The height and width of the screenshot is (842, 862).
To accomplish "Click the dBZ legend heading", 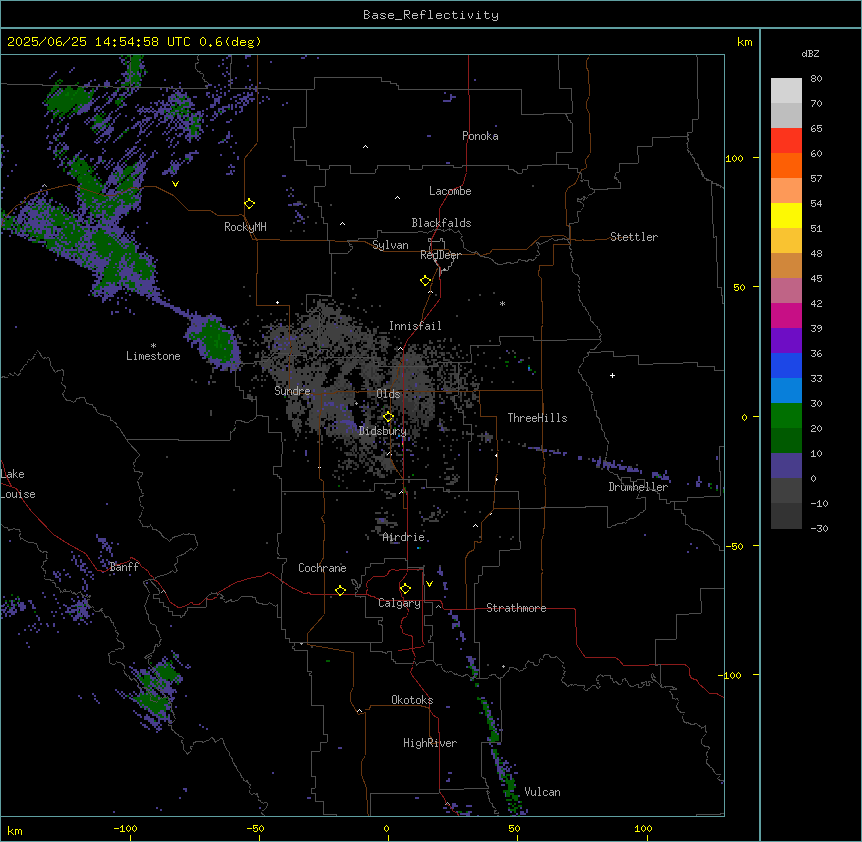I will click(x=810, y=53).
